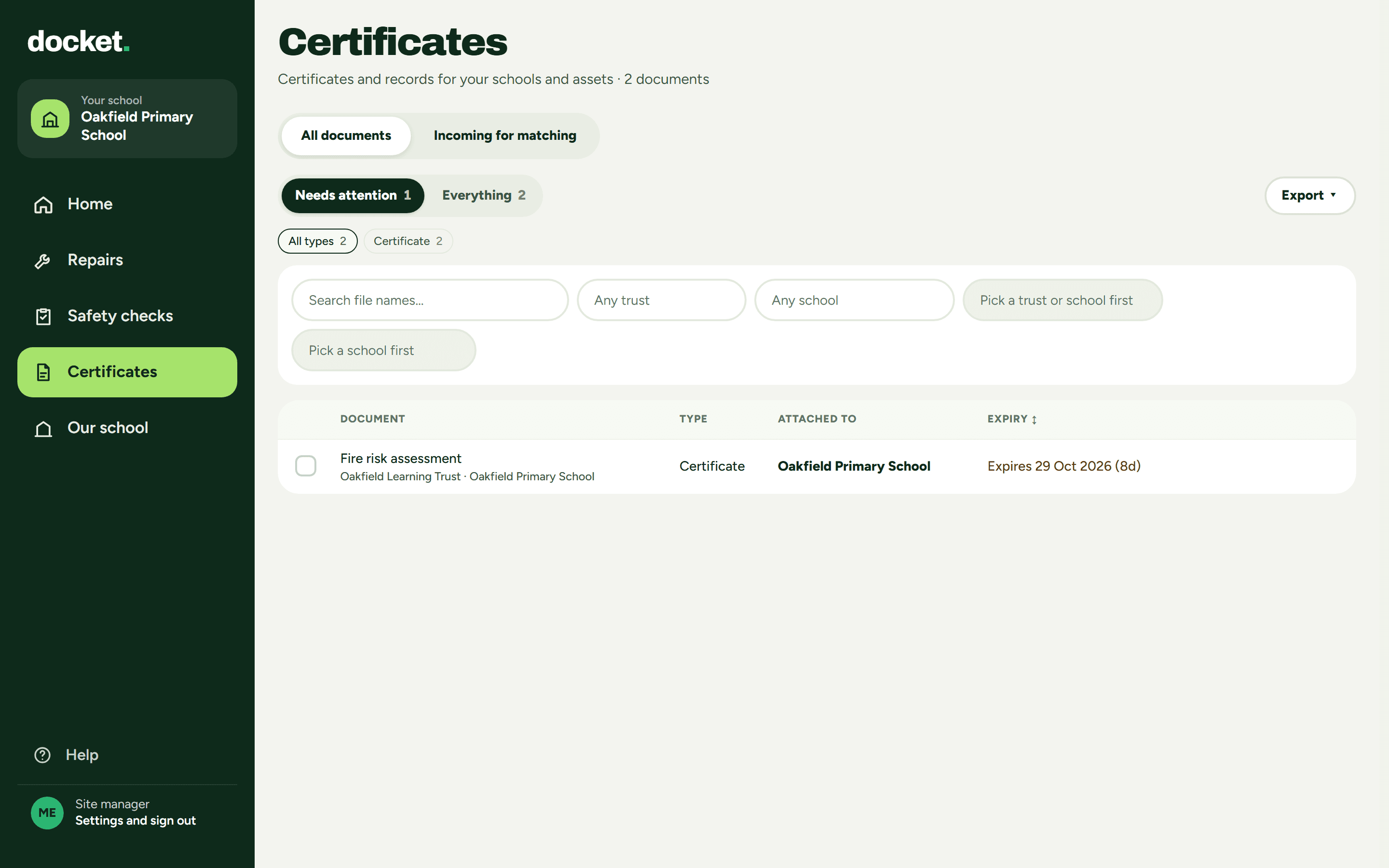Open the Any trust dropdown
This screenshot has width=1389, height=868.
point(661,299)
